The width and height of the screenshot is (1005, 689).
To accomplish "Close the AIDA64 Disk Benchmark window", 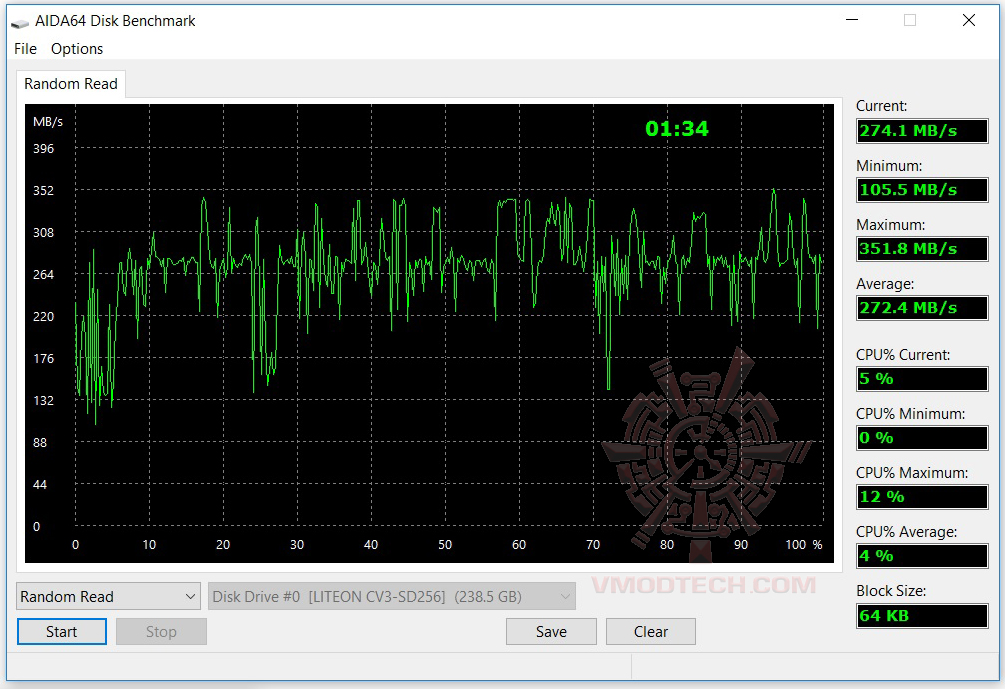I will [968, 20].
